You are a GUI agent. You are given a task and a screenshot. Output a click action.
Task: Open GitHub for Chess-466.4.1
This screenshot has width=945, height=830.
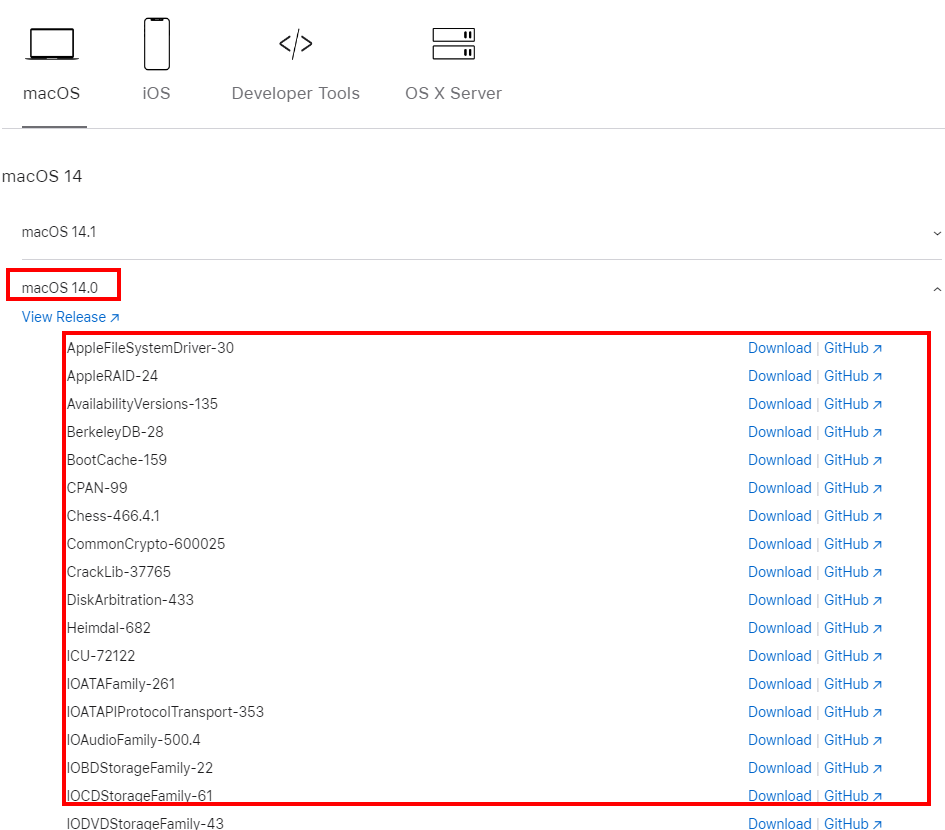[853, 517]
